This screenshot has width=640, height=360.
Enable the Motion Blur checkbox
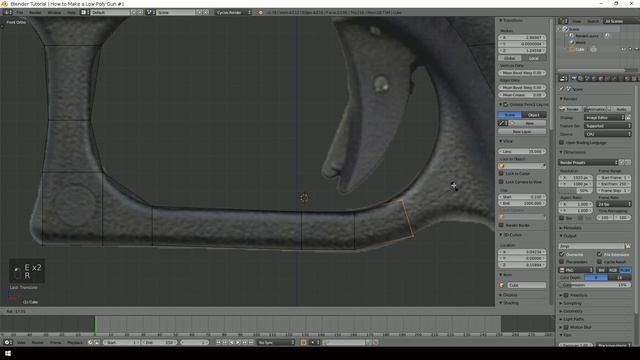pyautogui.click(x=566, y=327)
